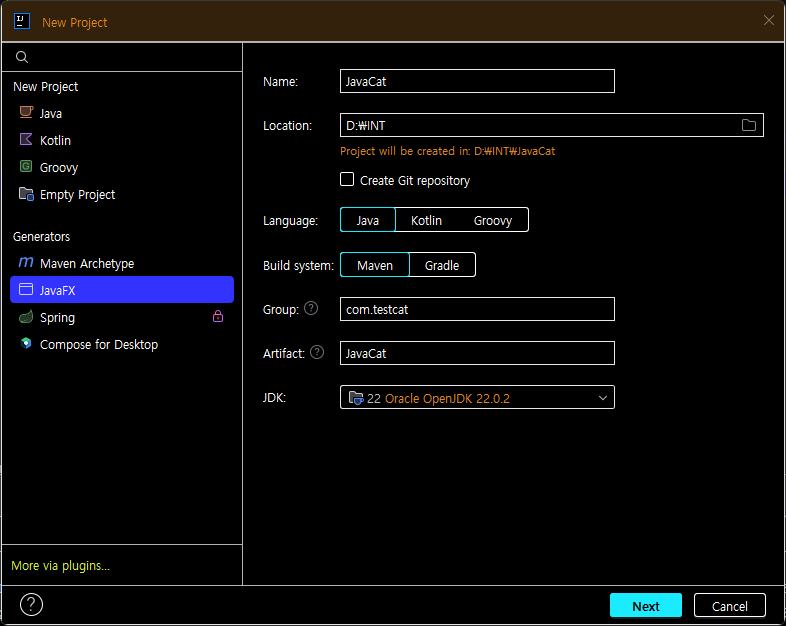Choose Gradle build system
This screenshot has height=626, width=786.
coord(442,265)
